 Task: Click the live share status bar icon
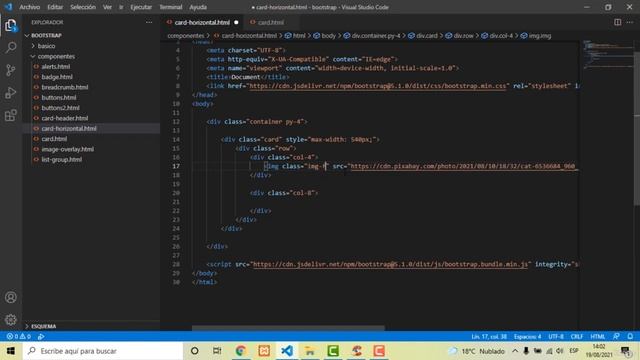41,336
